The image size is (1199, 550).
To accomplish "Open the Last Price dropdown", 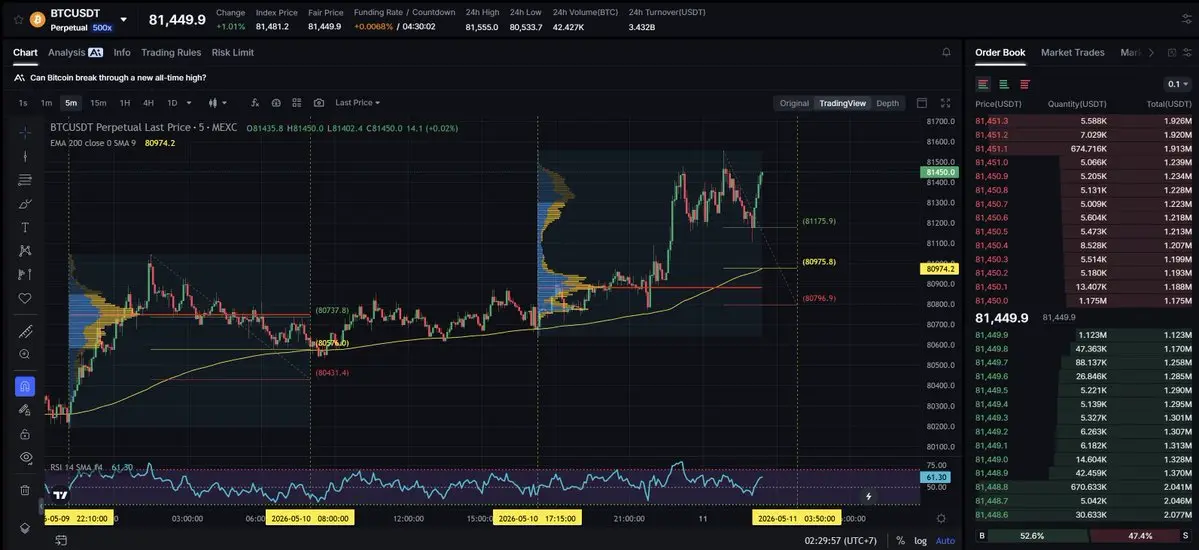I will tap(357, 103).
